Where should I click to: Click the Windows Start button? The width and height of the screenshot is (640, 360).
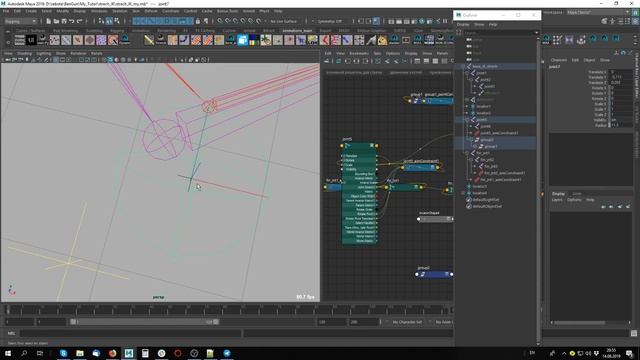[x=8, y=353]
